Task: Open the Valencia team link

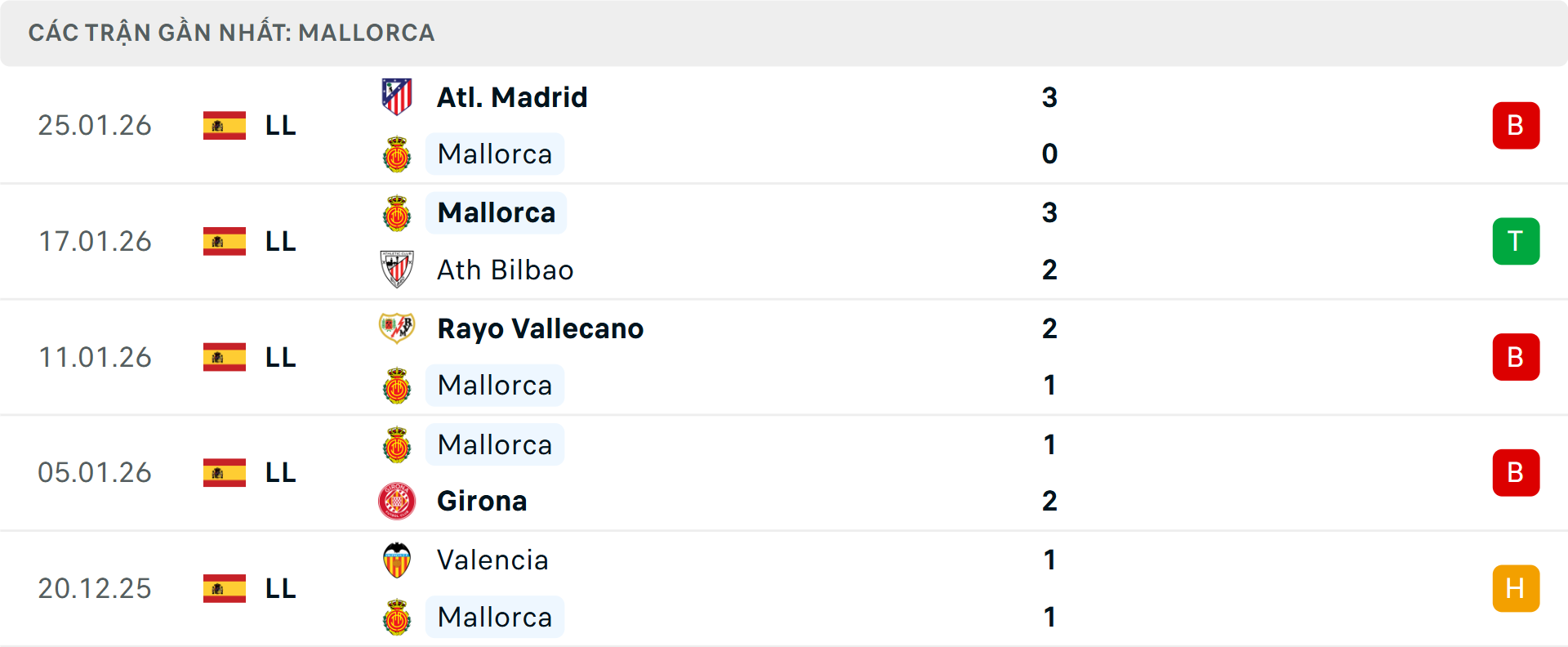Action: 492,560
